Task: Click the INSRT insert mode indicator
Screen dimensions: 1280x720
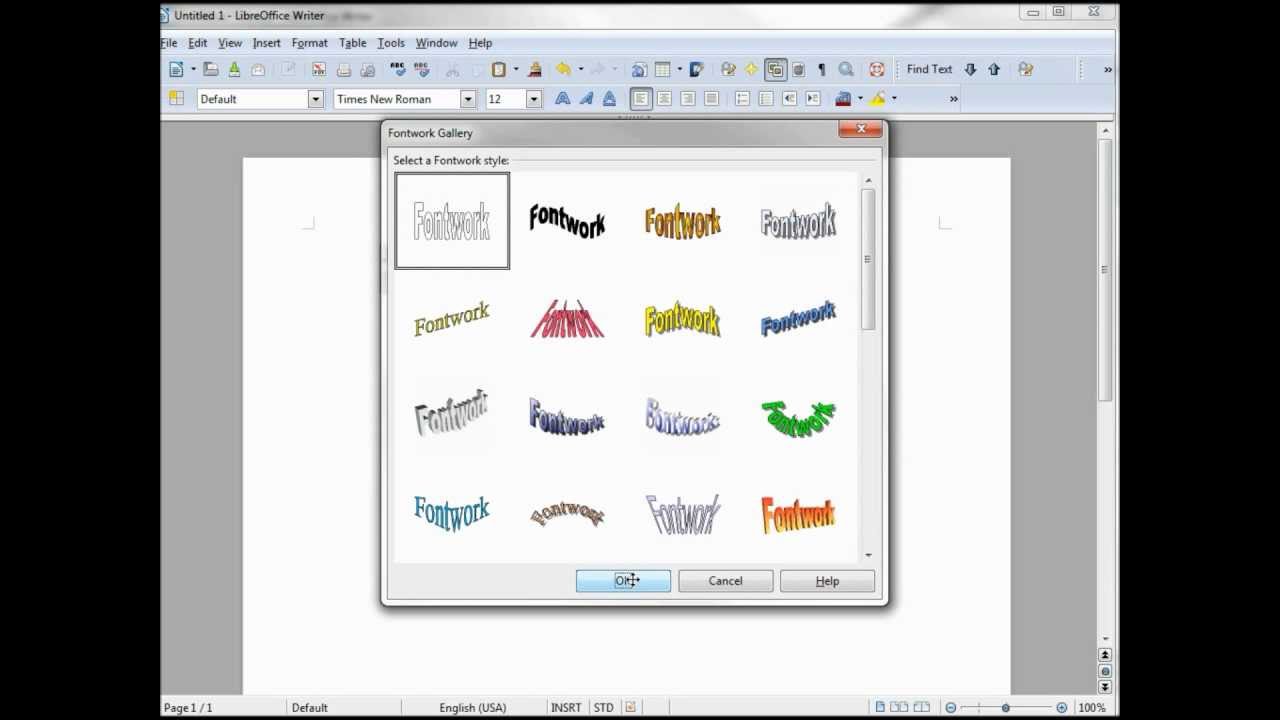Action: click(x=566, y=708)
